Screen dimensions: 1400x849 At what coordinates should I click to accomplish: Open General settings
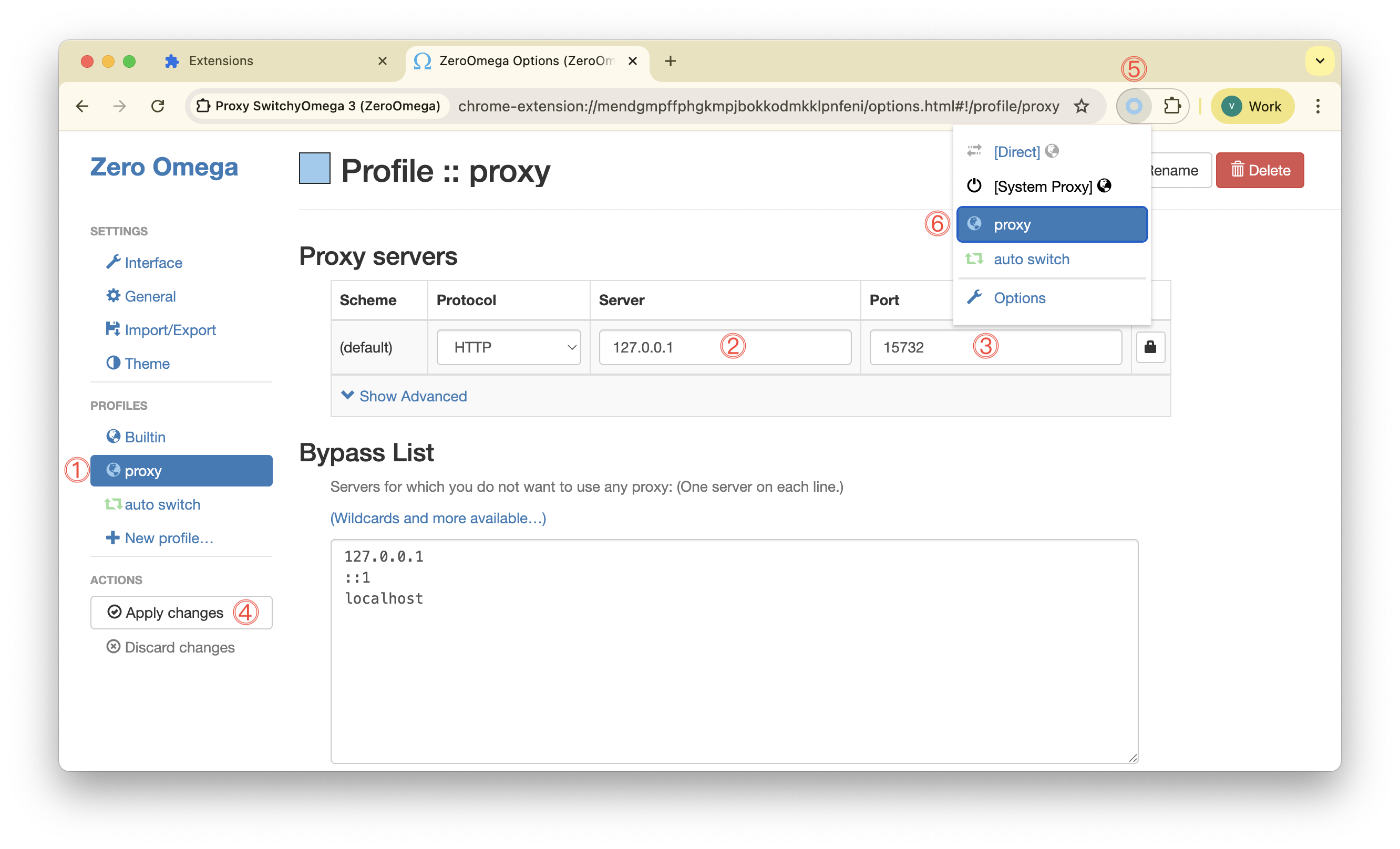150,296
